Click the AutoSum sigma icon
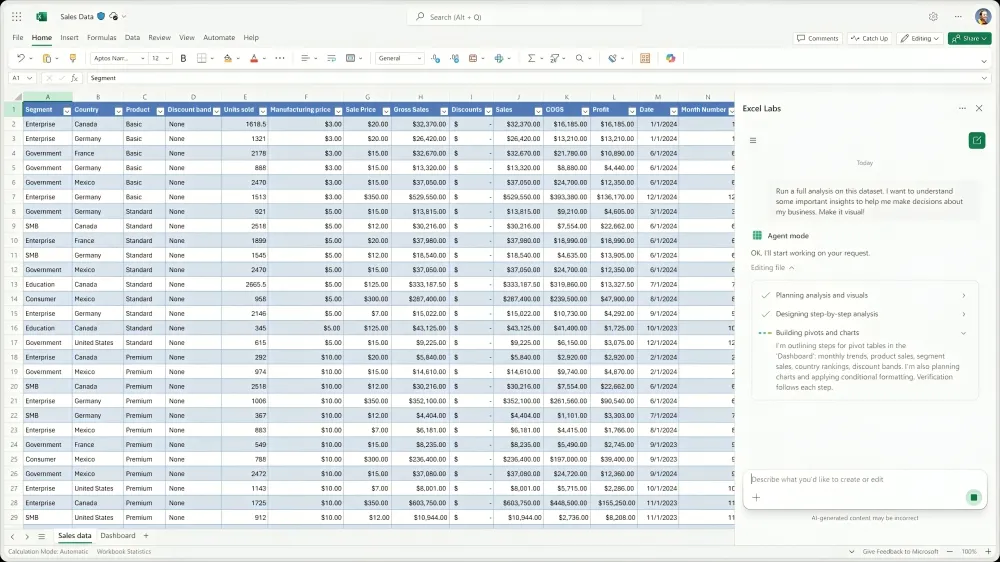 coord(531,59)
